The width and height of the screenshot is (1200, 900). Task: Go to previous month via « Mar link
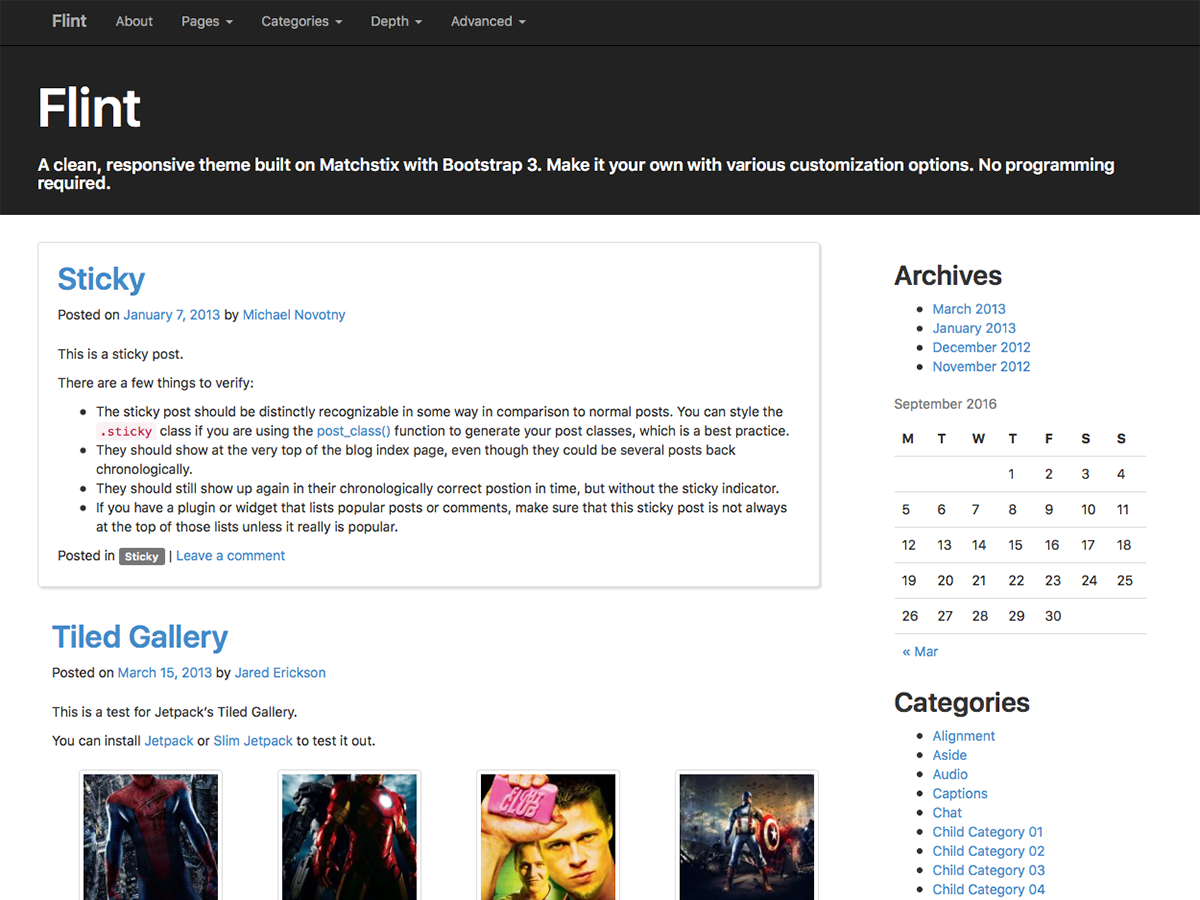(919, 651)
